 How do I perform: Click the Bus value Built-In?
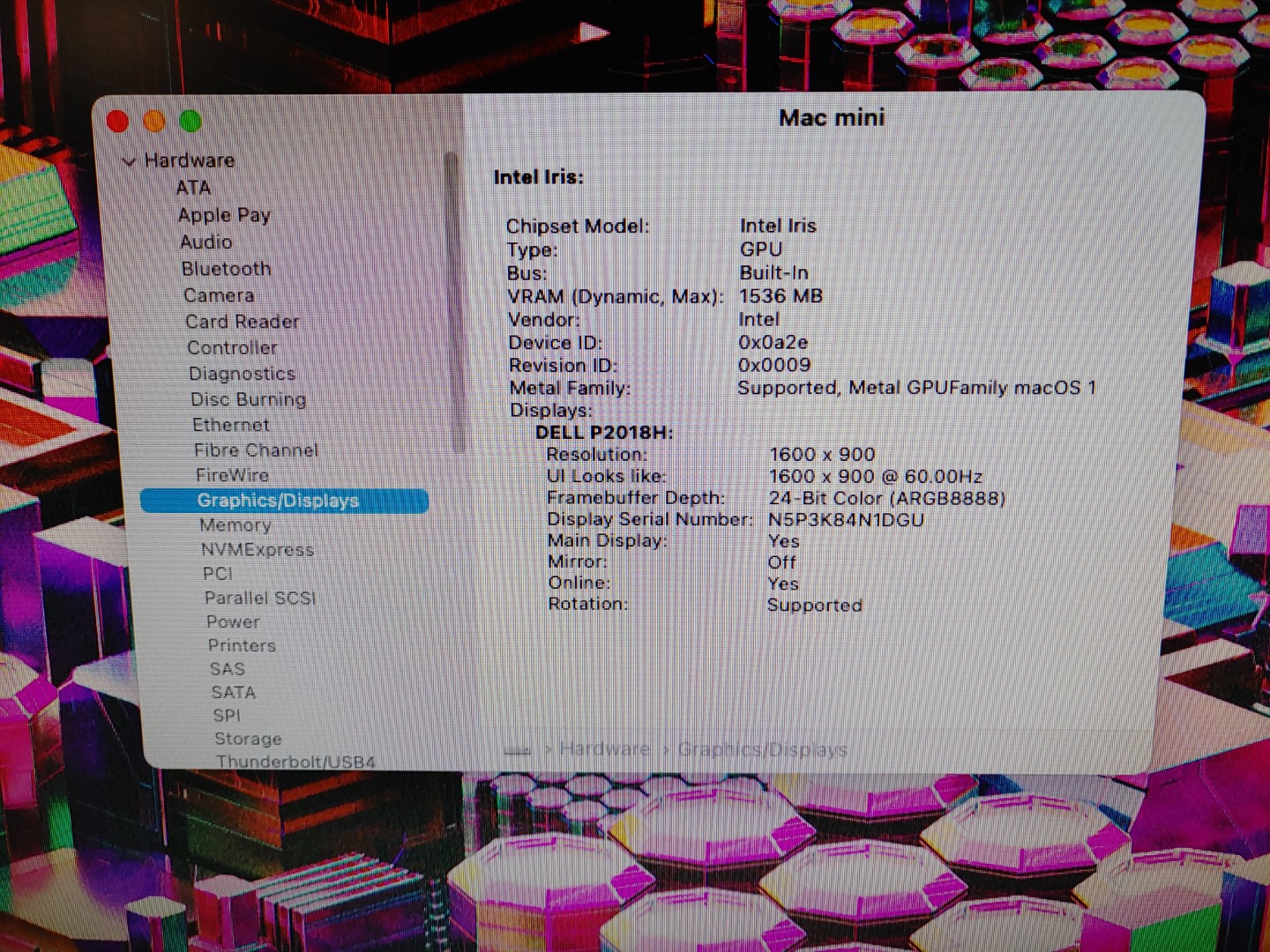[773, 273]
